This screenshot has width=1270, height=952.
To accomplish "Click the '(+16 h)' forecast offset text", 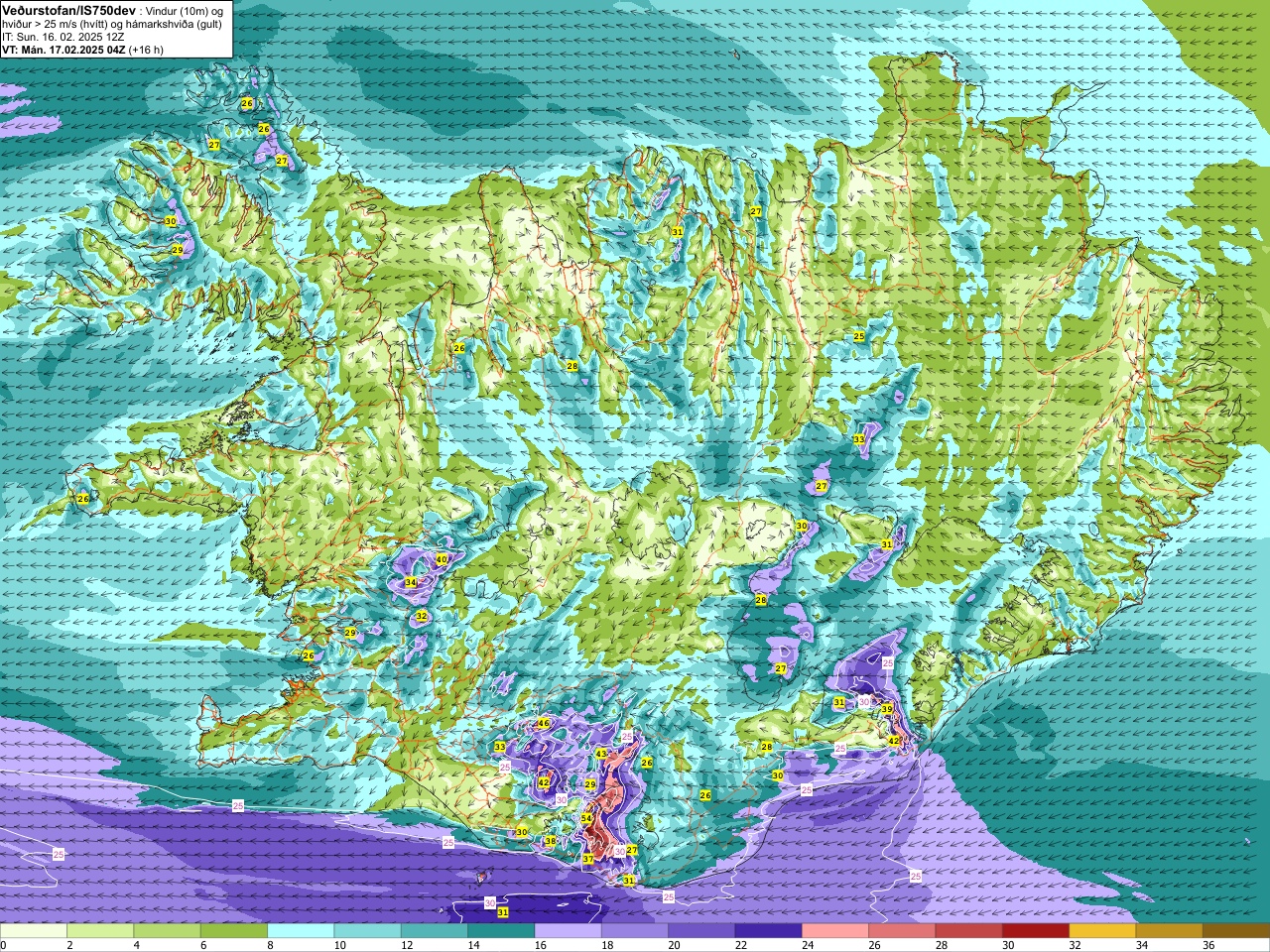I will (x=145, y=50).
